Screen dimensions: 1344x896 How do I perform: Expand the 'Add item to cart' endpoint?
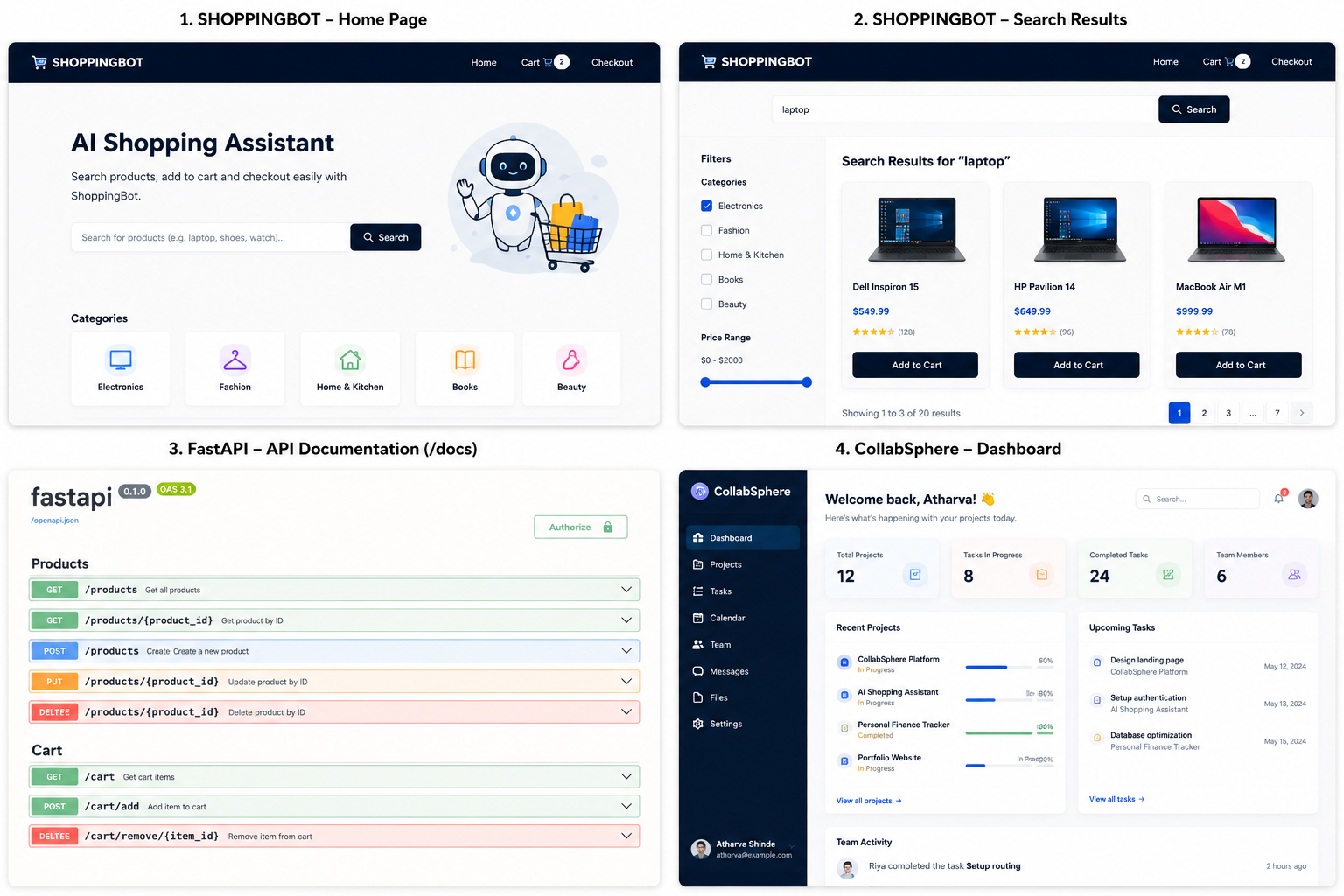(334, 806)
